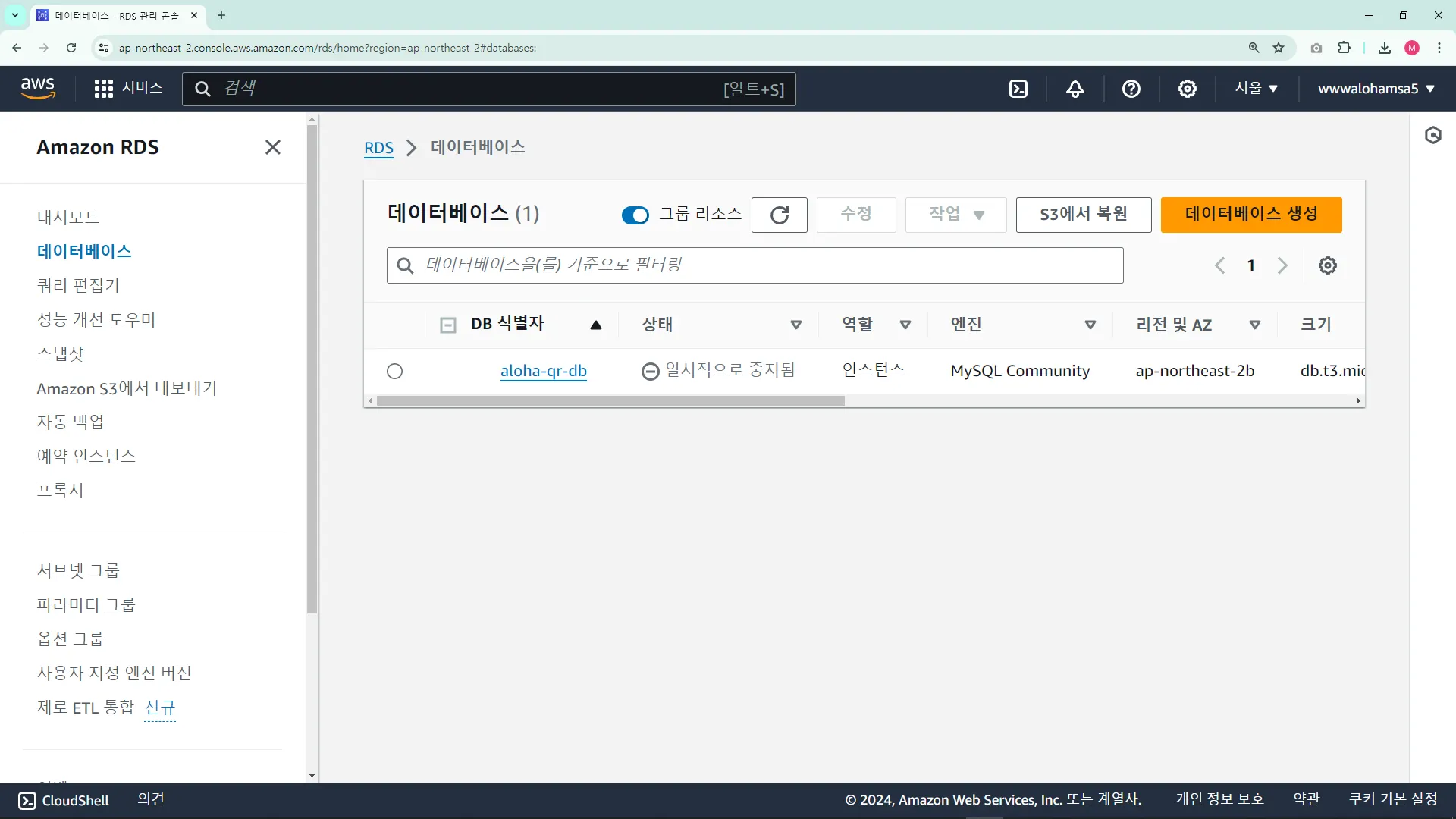Open the aloha-qr-db database link
Image resolution: width=1456 pixels, height=819 pixels.
click(x=543, y=371)
